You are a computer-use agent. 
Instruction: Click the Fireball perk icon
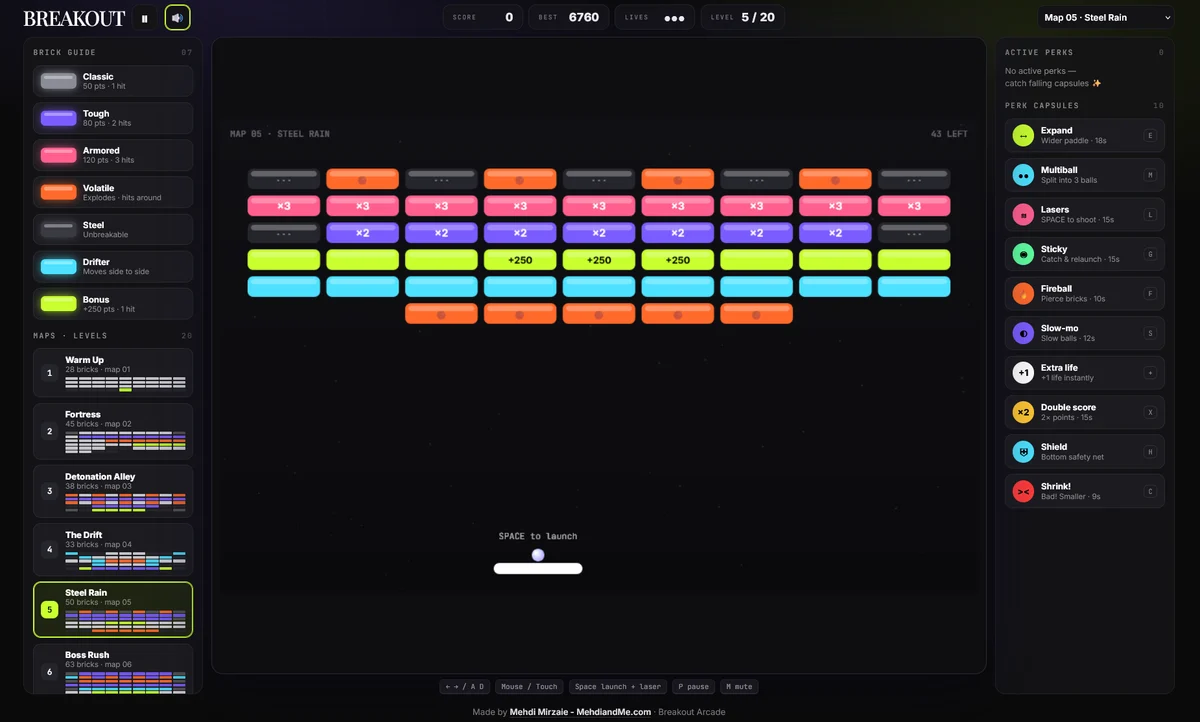pyautogui.click(x=1023, y=294)
